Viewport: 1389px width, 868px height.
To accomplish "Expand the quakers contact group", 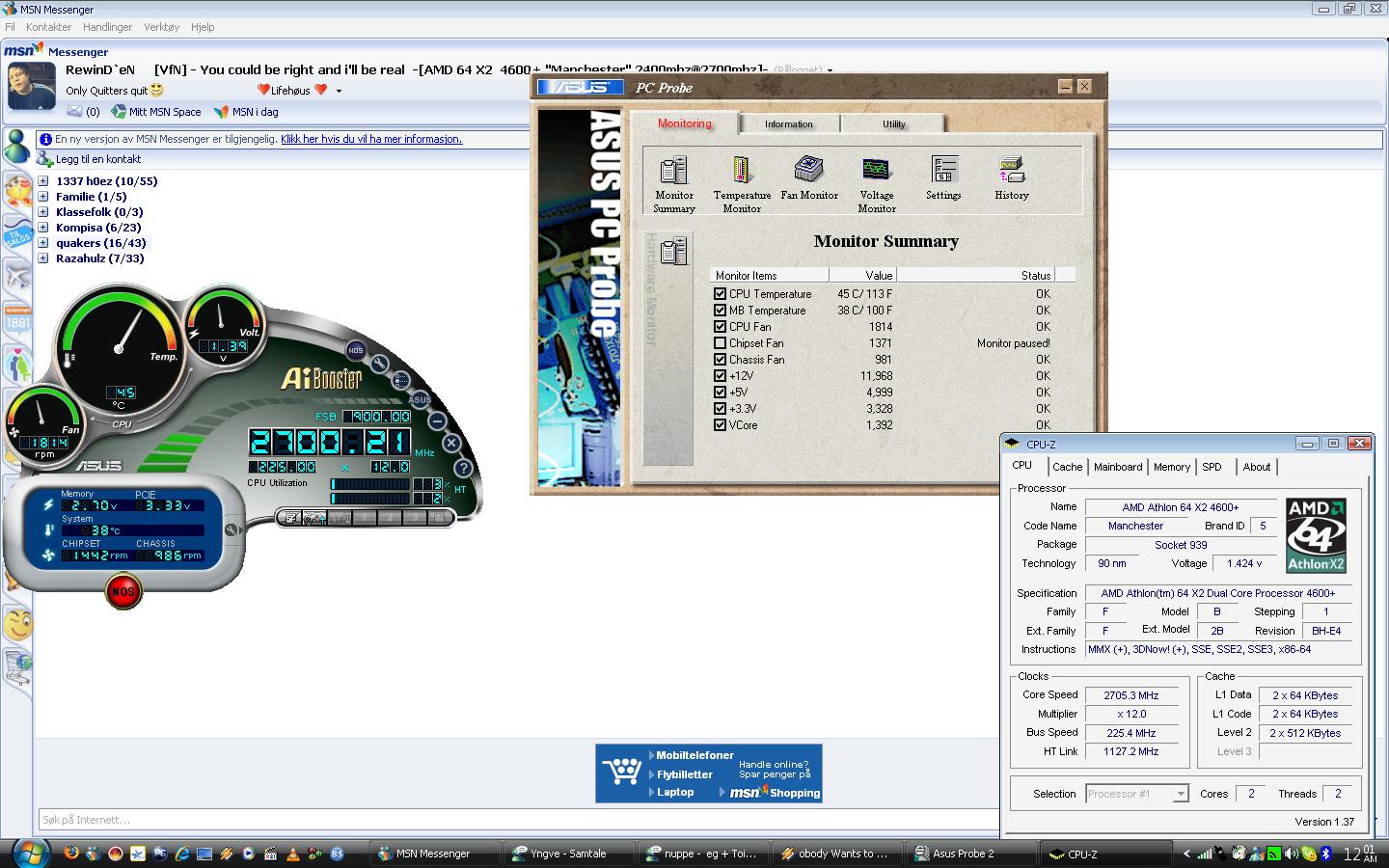I will click(43, 242).
